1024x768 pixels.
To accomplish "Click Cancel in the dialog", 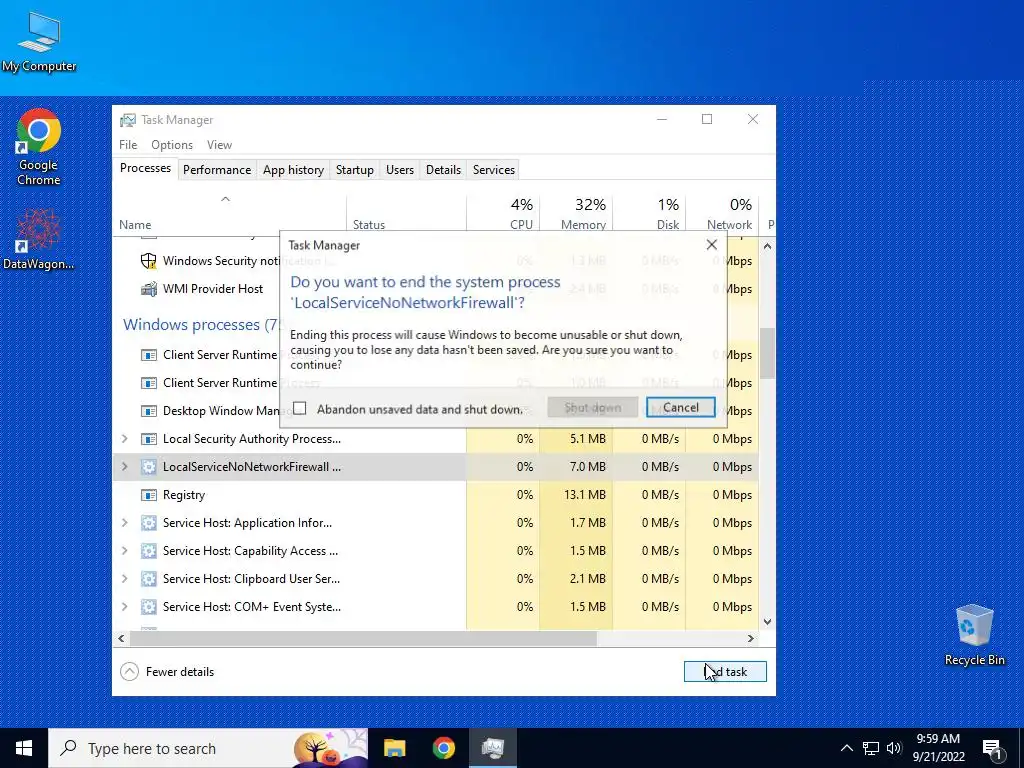I will click(680, 408).
